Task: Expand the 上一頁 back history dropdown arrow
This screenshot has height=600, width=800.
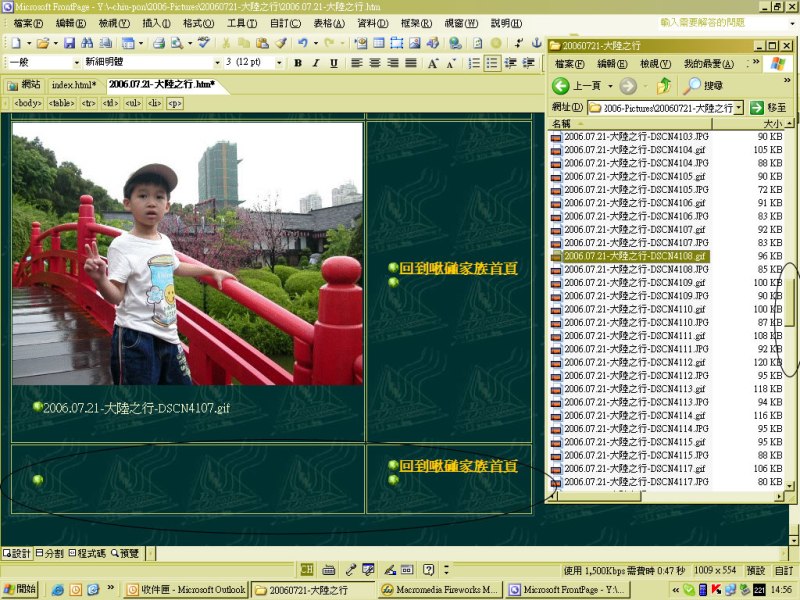Action: click(610, 86)
